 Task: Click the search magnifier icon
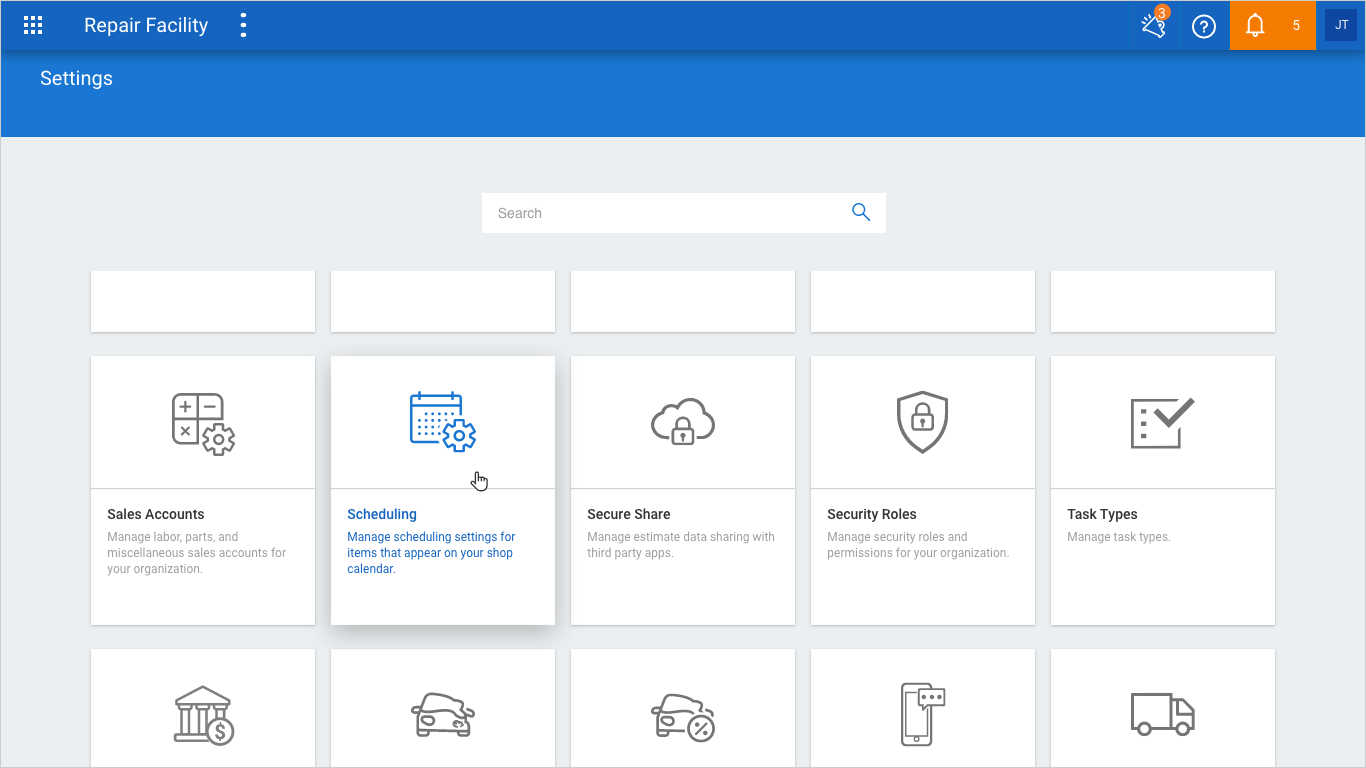pos(861,212)
